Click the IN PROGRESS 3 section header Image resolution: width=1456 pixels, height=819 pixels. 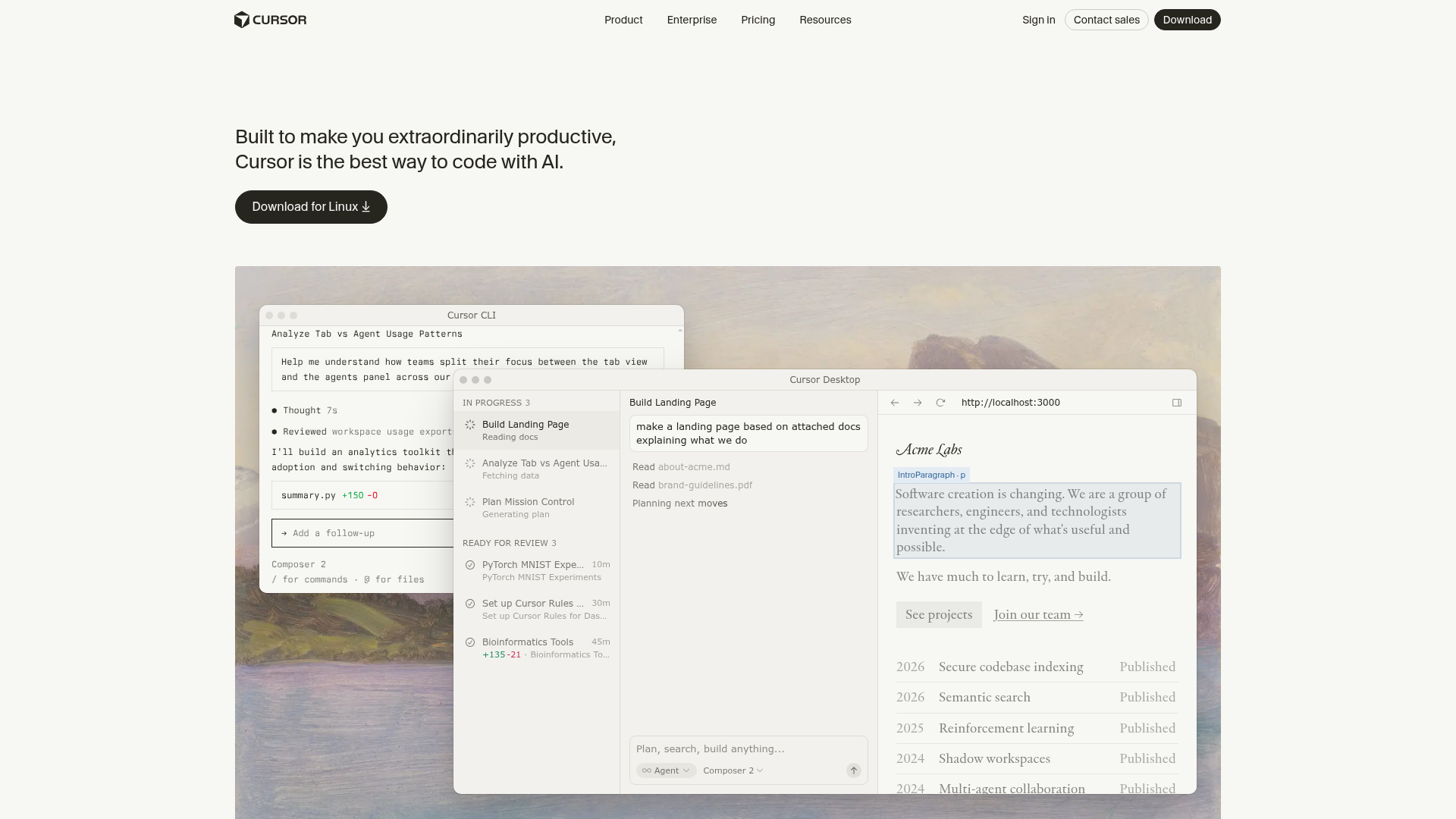[496, 403]
